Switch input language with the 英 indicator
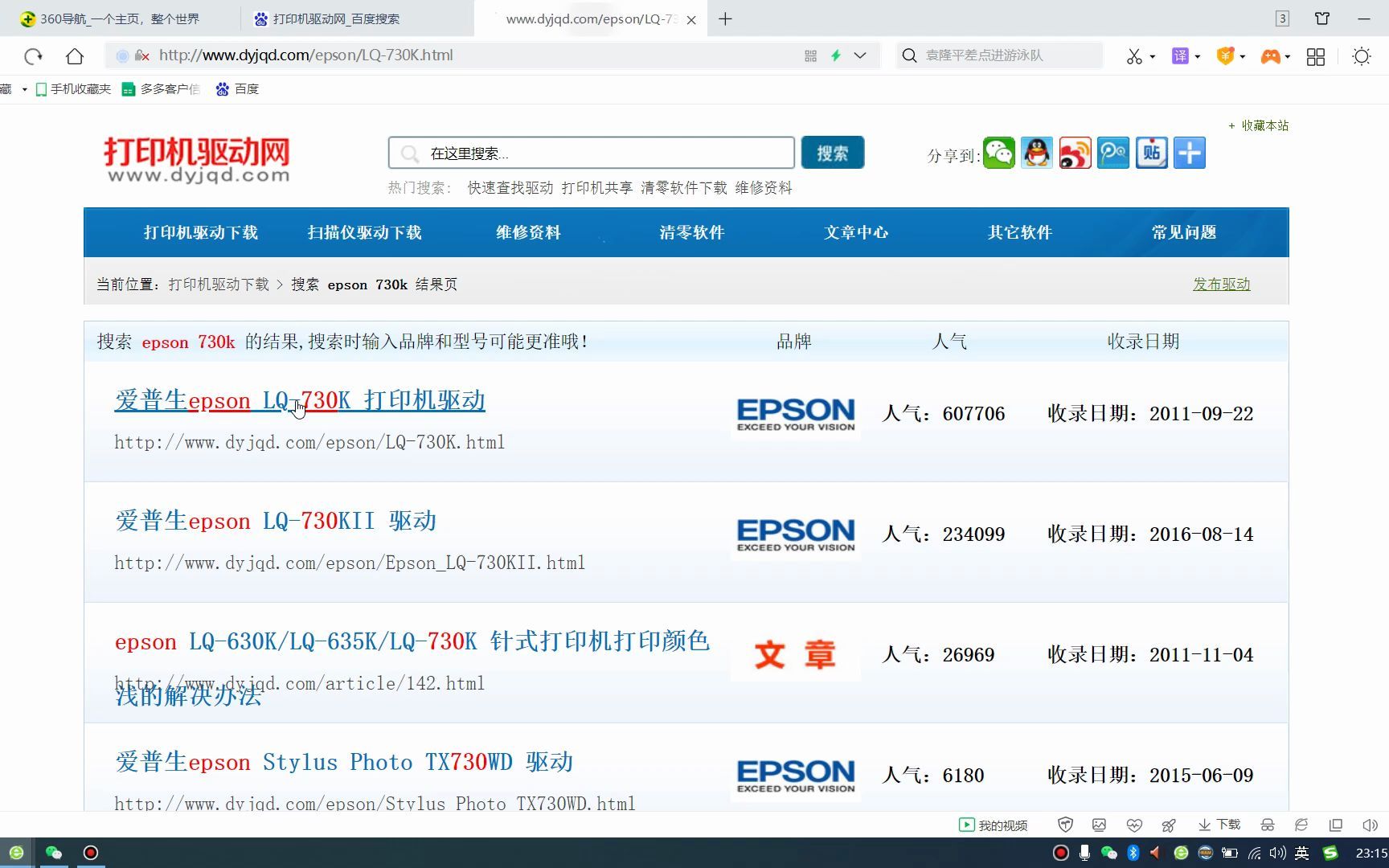 pos(1302,853)
